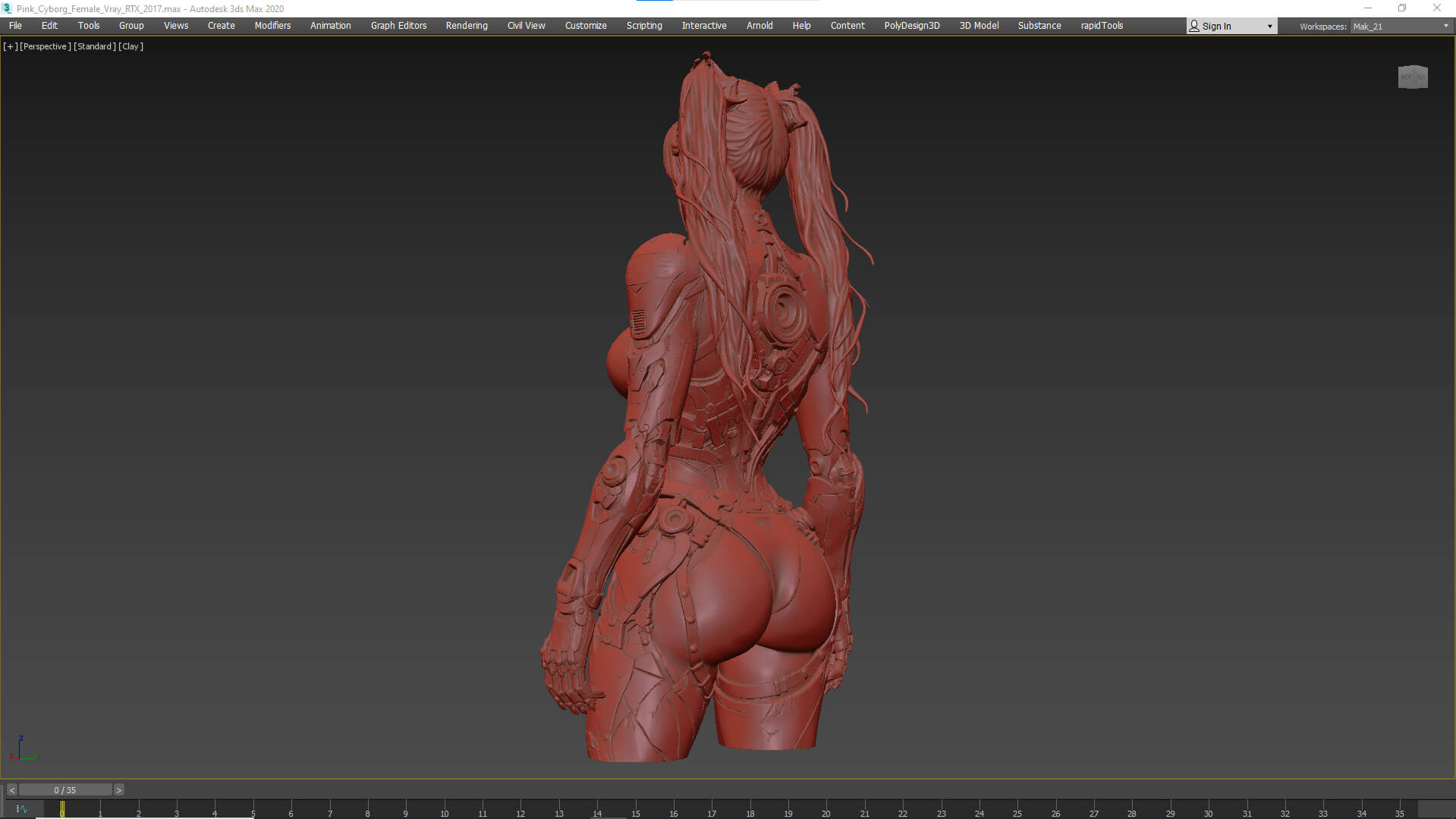Open the Rendering menu
Image resolution: width=1456 pixels, height=819 pixels.
tap(467, 26)
